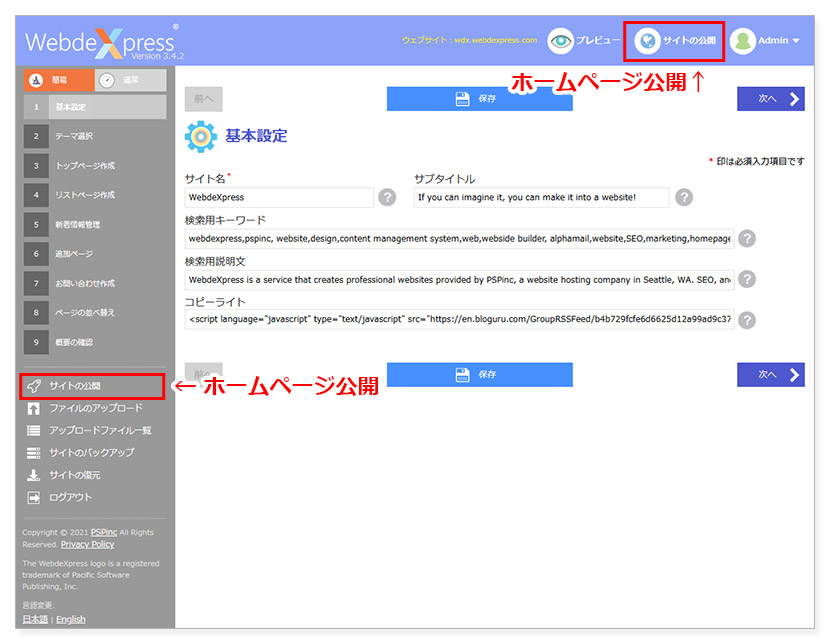Click rocket icon for サイトの公開 in sidebar
Screen dimensions: 830x644
pyautogui.click(x=34, y=386)
